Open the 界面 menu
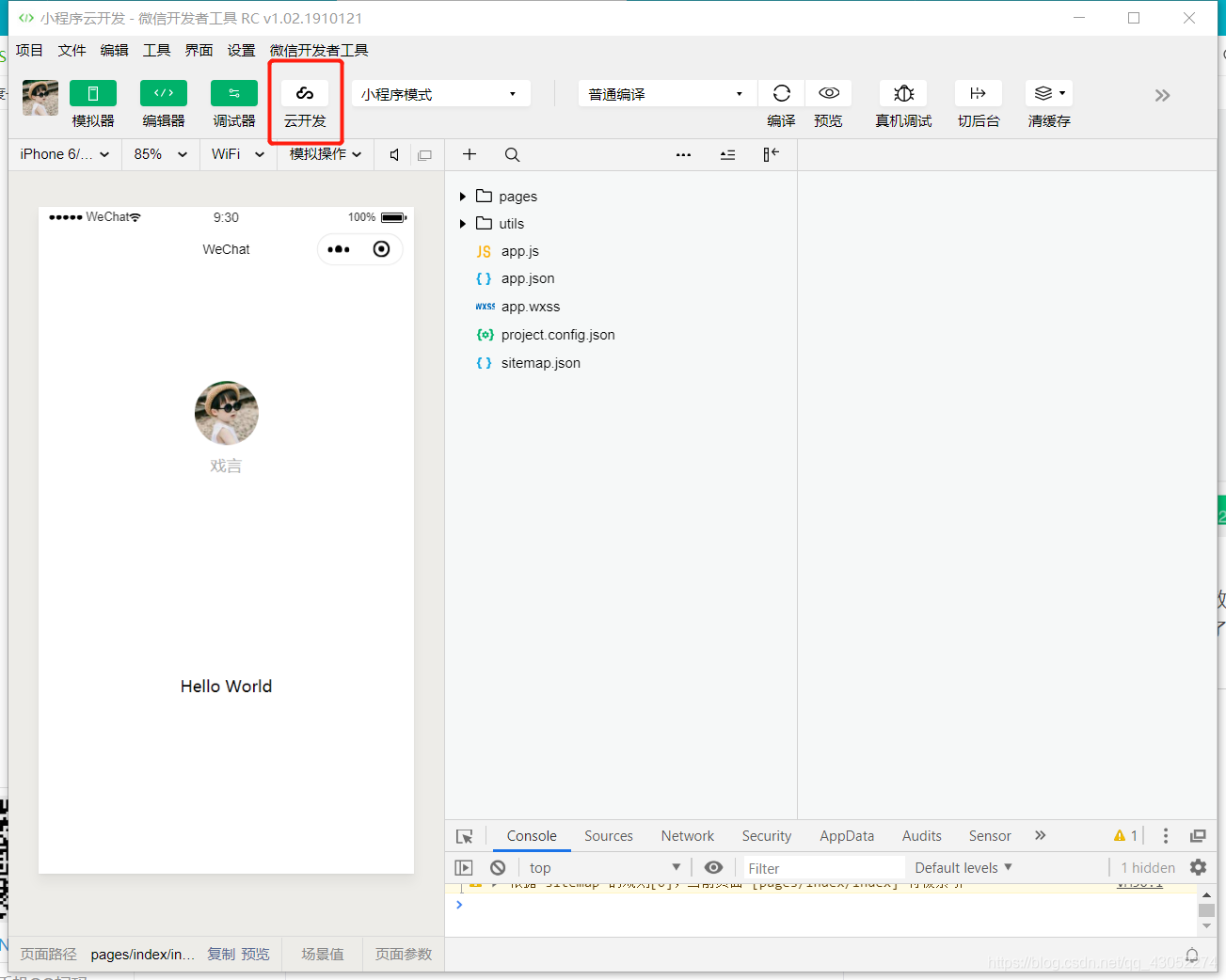The width and height of the screenshot is (1226, 980). (x=199, y=50)
